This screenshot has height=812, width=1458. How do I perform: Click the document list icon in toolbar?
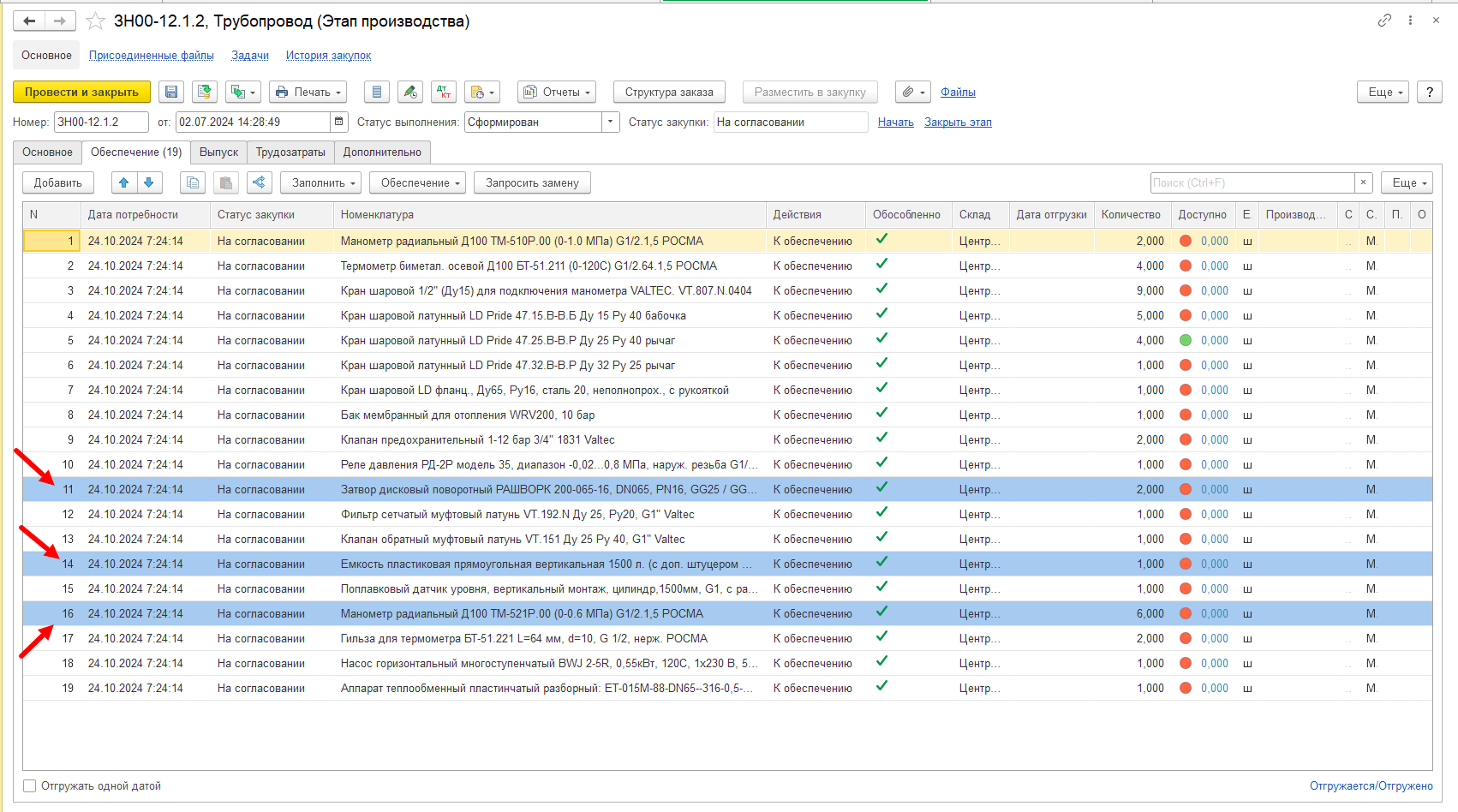[x=377, y=92]
